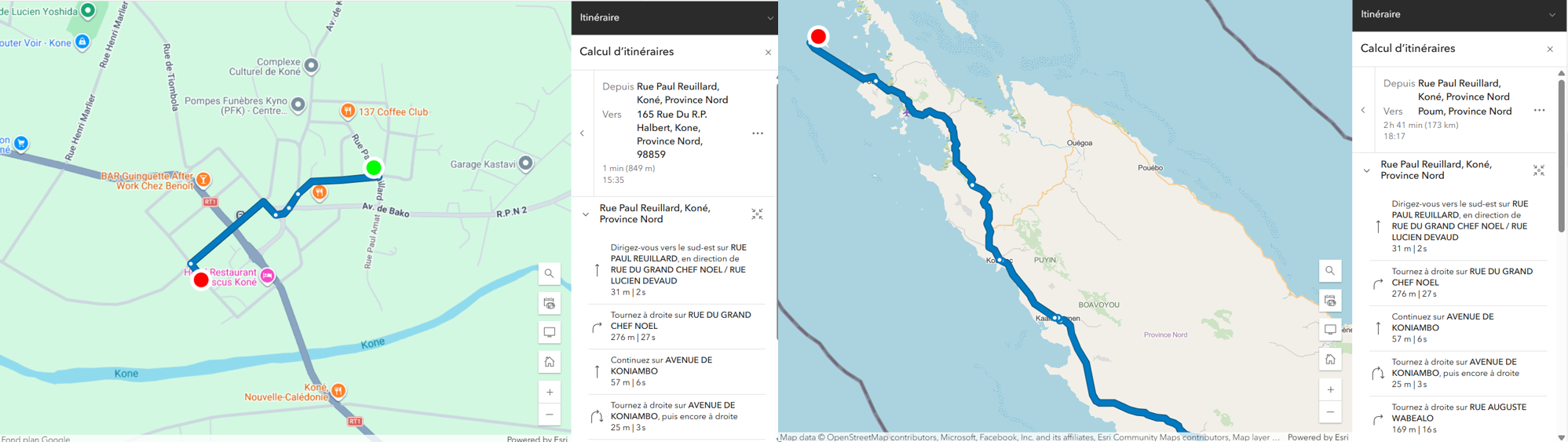
Task: Close the Calcul d'itinéraires panel showing the Poum route
Action: click(1550, 49)
